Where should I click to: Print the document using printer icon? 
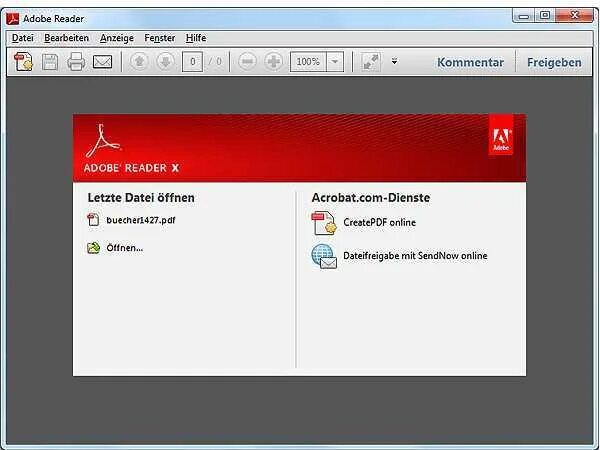(76, 62)
